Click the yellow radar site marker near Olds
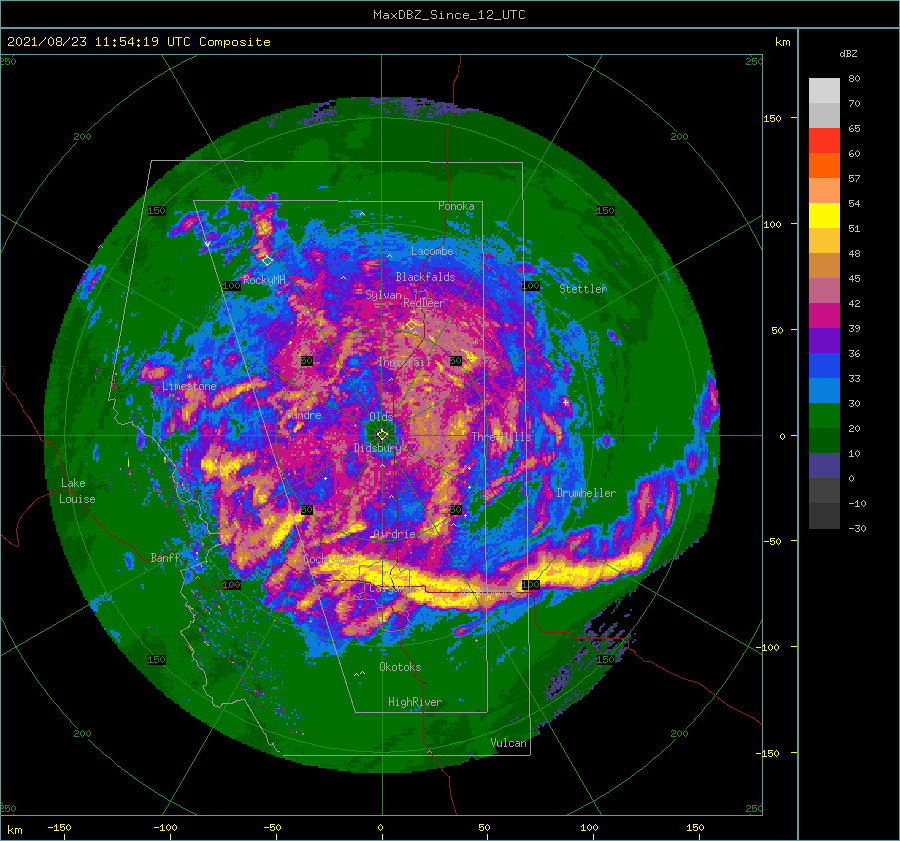Viewport: 900px width, 841px height. [382, 435]
